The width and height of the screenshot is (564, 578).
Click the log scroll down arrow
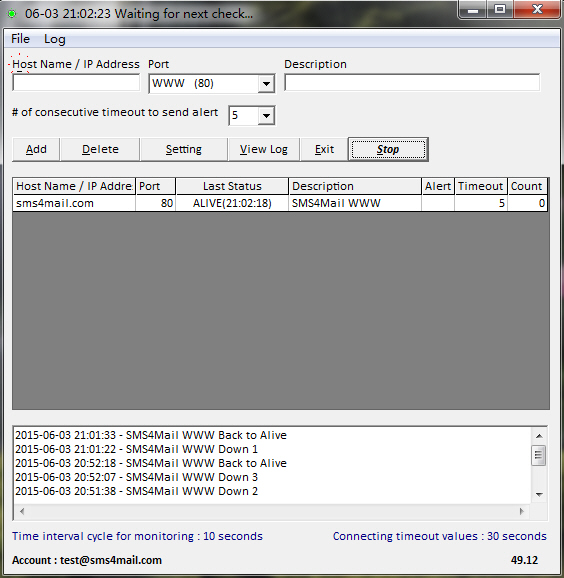point(539,495)
